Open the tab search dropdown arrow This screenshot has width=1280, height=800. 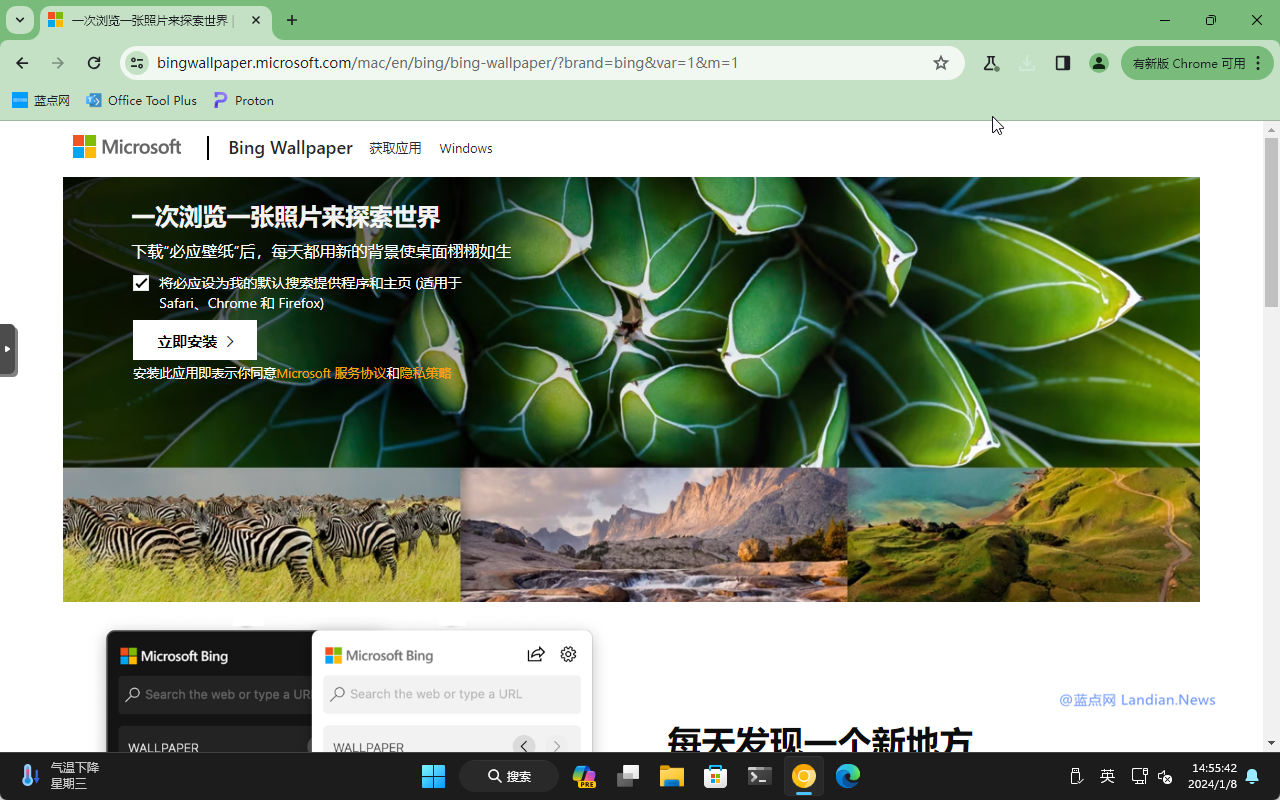[19, 20]
